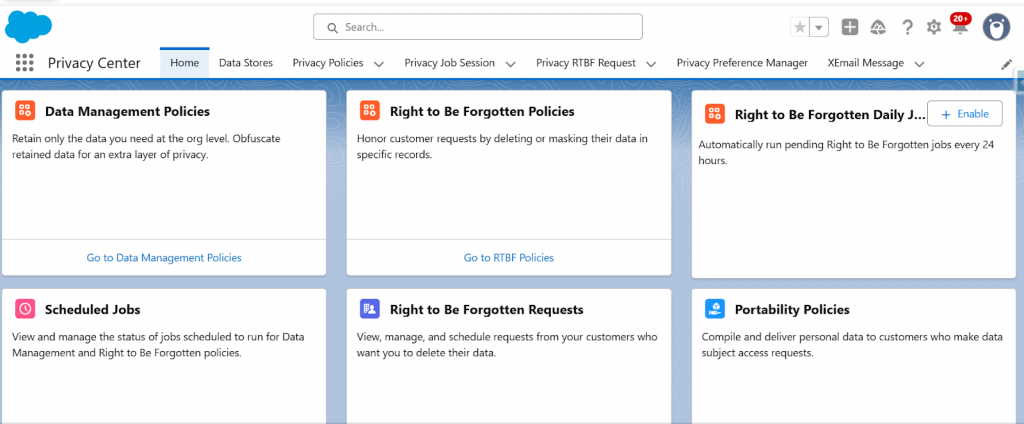
Task: Follow the Go to RTBF Policies link
Action: click(x=508, y=257)
